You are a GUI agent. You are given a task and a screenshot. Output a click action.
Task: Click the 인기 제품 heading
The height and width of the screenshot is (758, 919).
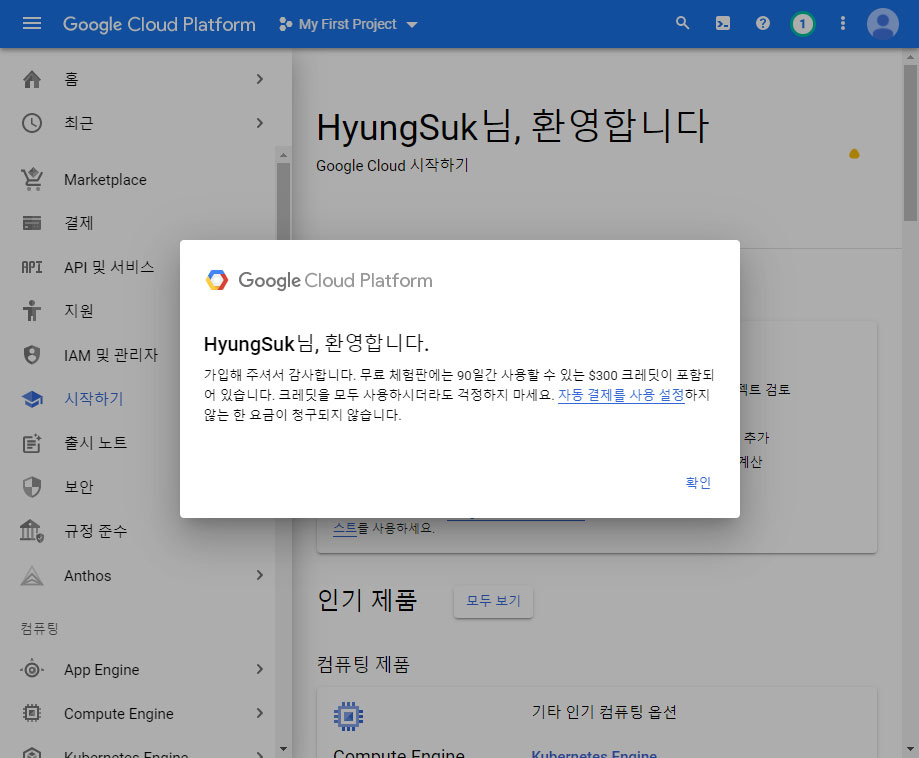pos(367,600)
